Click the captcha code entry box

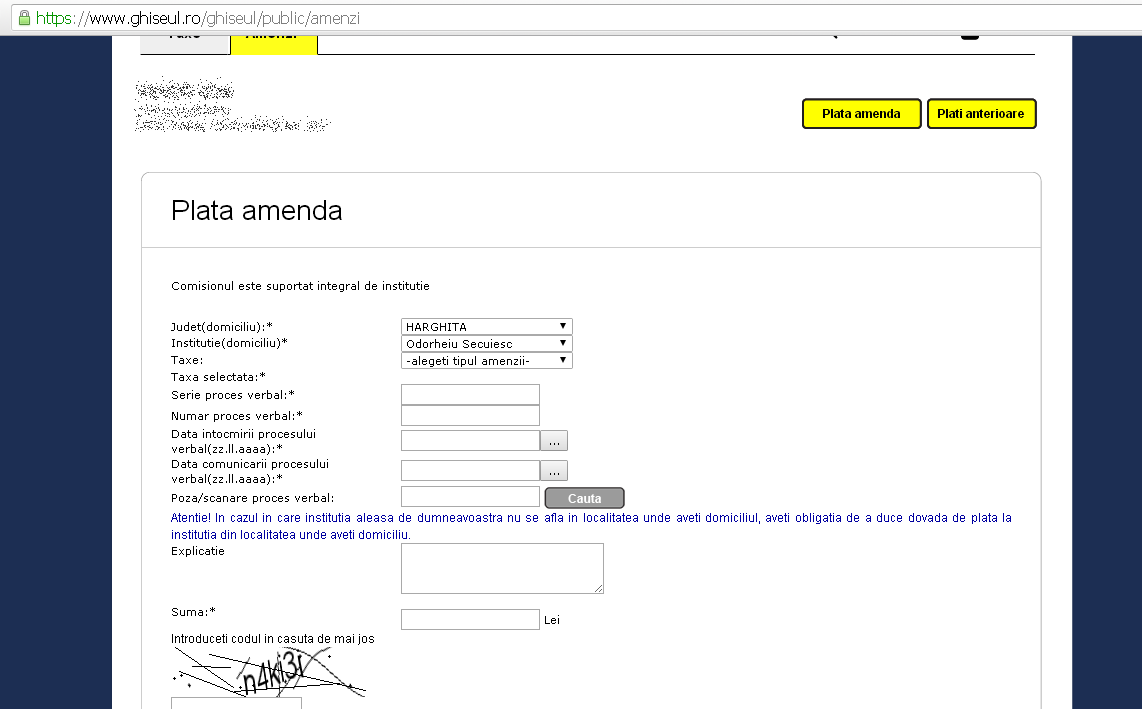pos(236,703)
